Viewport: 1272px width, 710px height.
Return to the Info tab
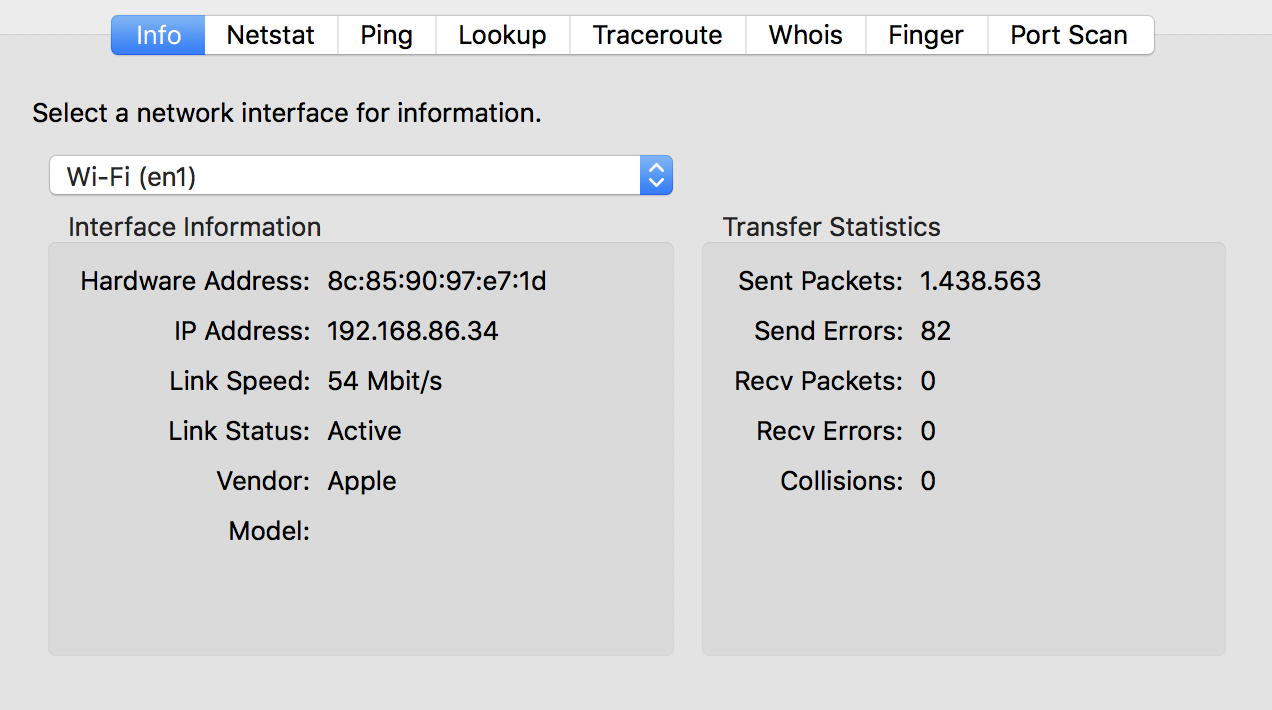(x=157, y=35)
